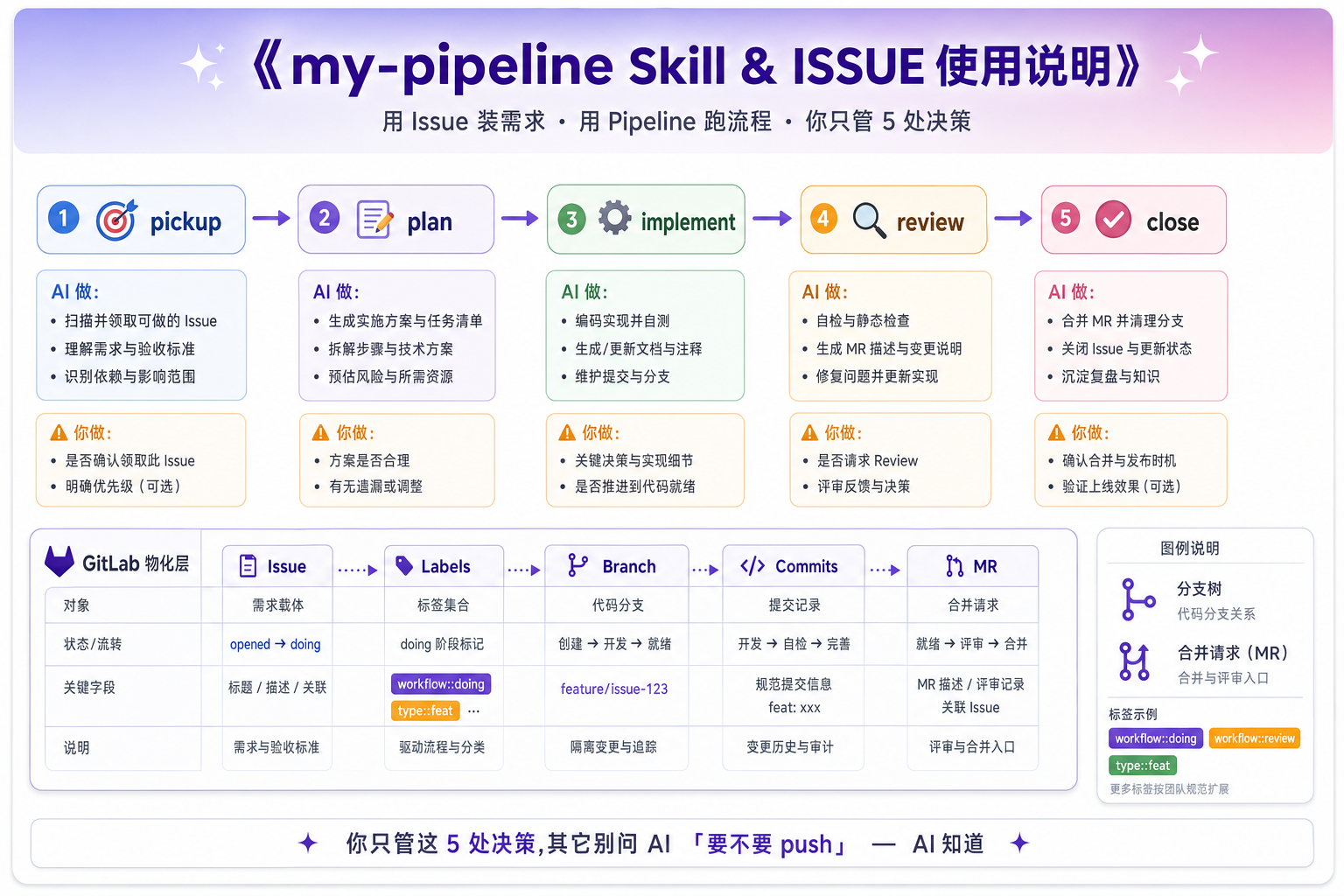Click step number 3 badge

click(571, 219)
